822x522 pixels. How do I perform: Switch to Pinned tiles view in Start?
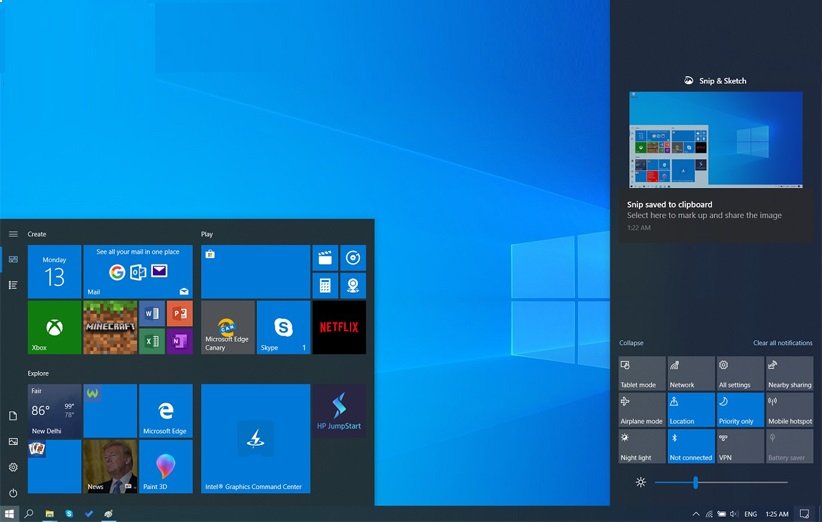pos(13,259)
